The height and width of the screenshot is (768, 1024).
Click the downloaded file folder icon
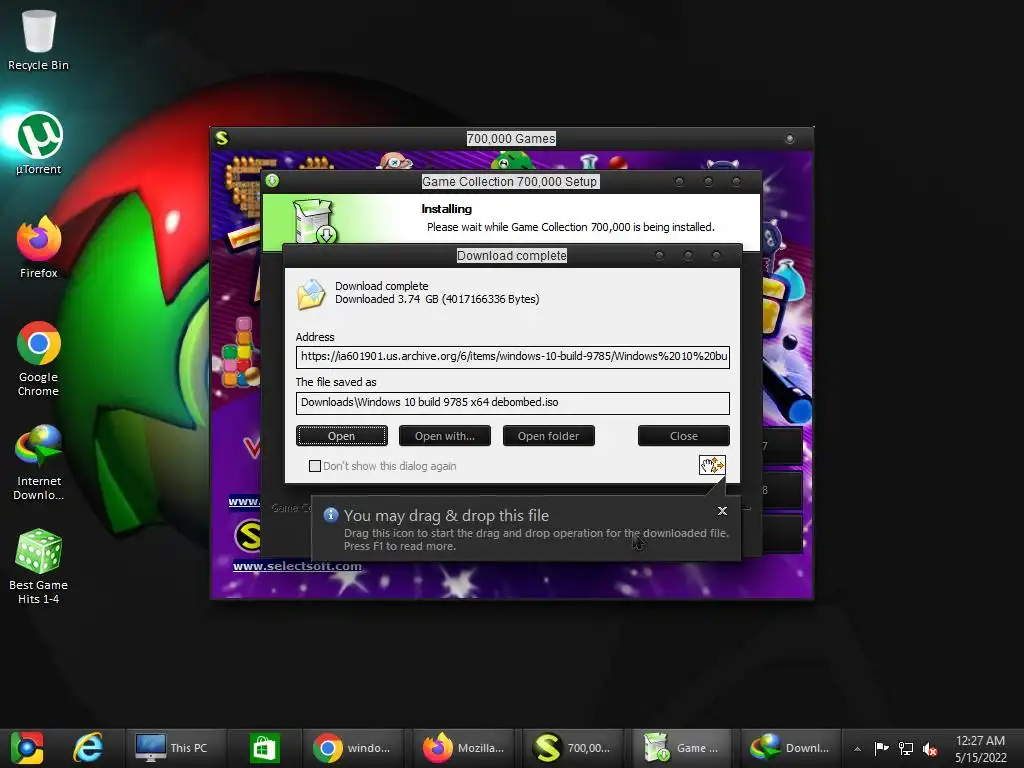[x=312, y=294]
